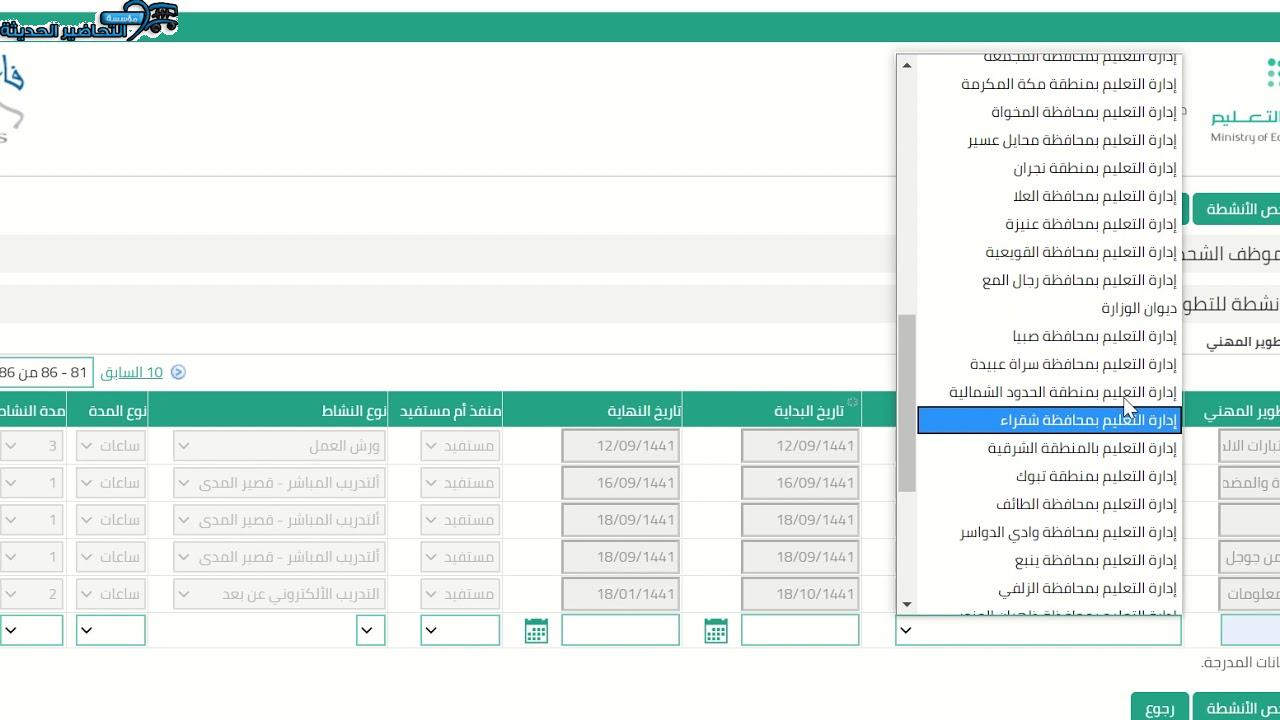Open the start date calendar picker icon

(715, 630)
